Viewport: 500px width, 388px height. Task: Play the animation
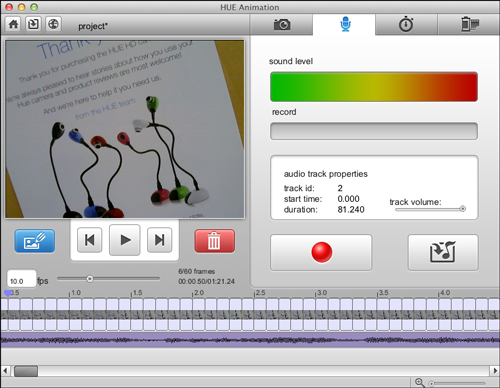[x=125, y=240]
